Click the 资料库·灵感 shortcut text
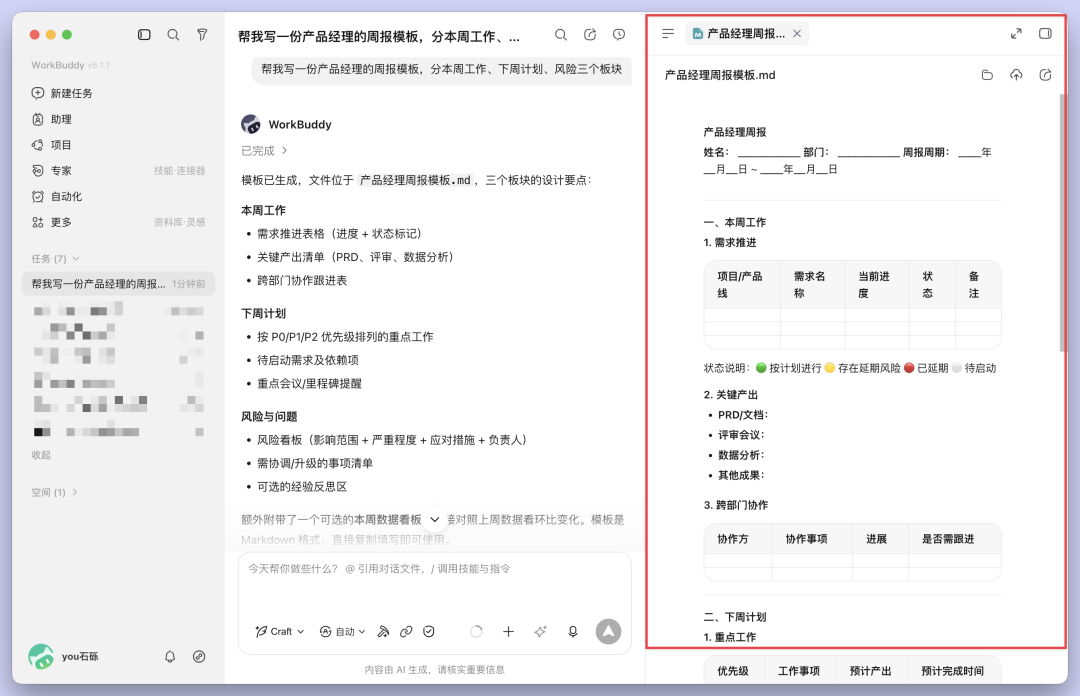This screenshot has height=696, width=1080. [179, 223]
